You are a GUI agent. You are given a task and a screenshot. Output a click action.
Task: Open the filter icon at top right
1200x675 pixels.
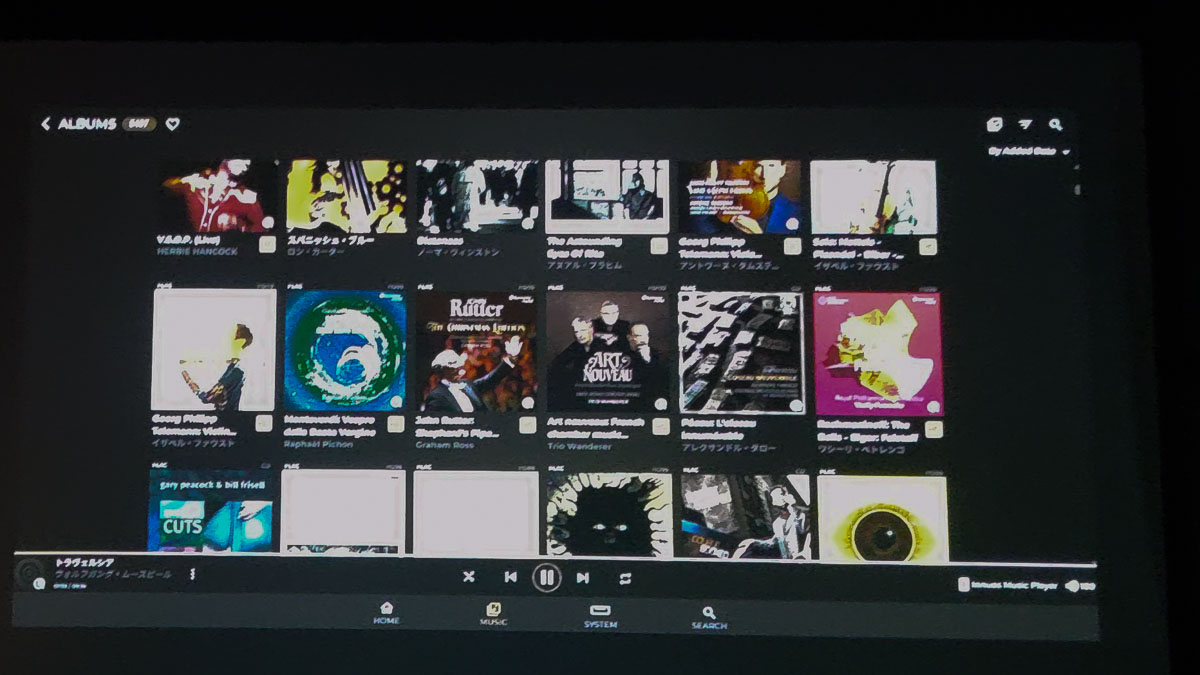pos(1025,125)
